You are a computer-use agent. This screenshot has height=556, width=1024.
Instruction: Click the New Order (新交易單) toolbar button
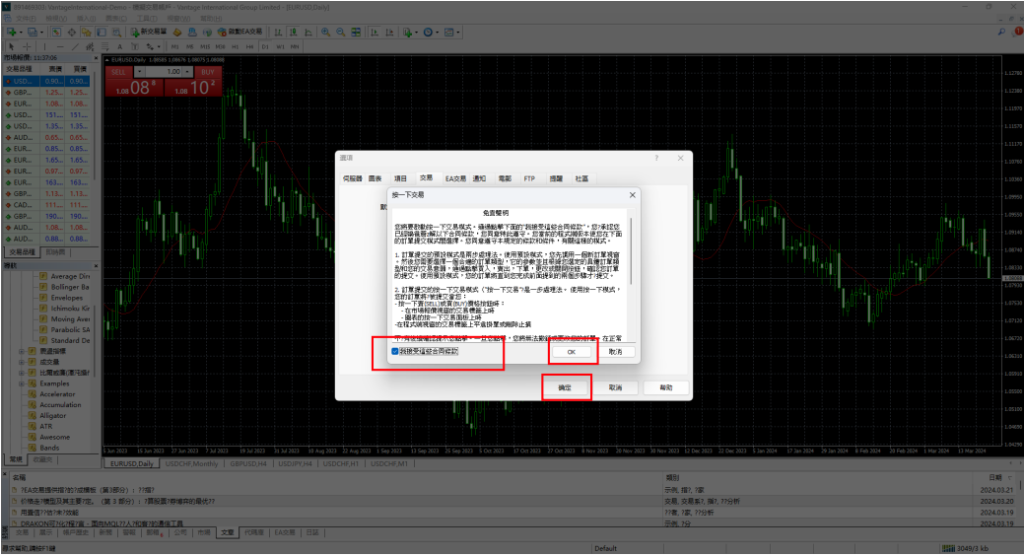click(152, 32)
